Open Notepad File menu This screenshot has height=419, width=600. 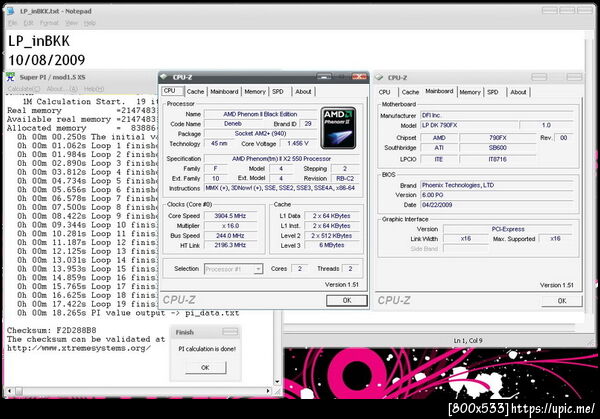coord(13,23)
